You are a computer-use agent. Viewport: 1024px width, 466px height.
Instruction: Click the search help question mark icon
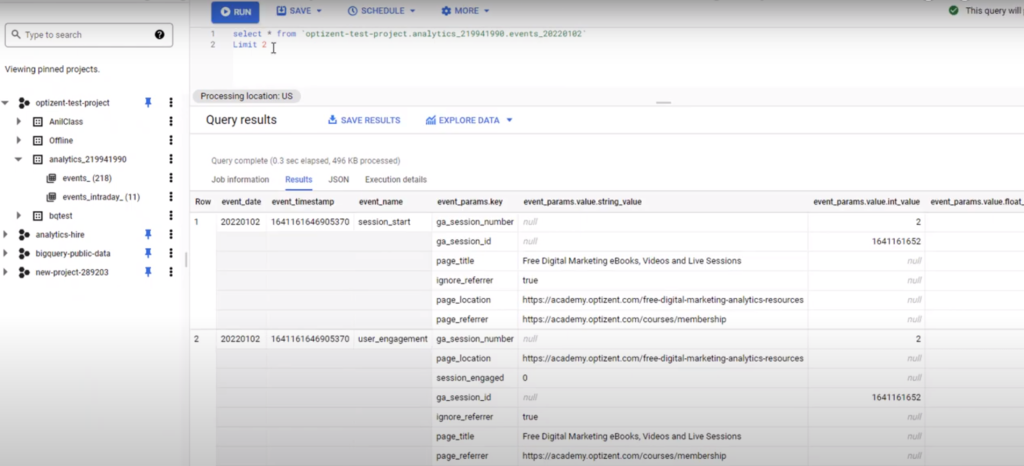[160, 35]
